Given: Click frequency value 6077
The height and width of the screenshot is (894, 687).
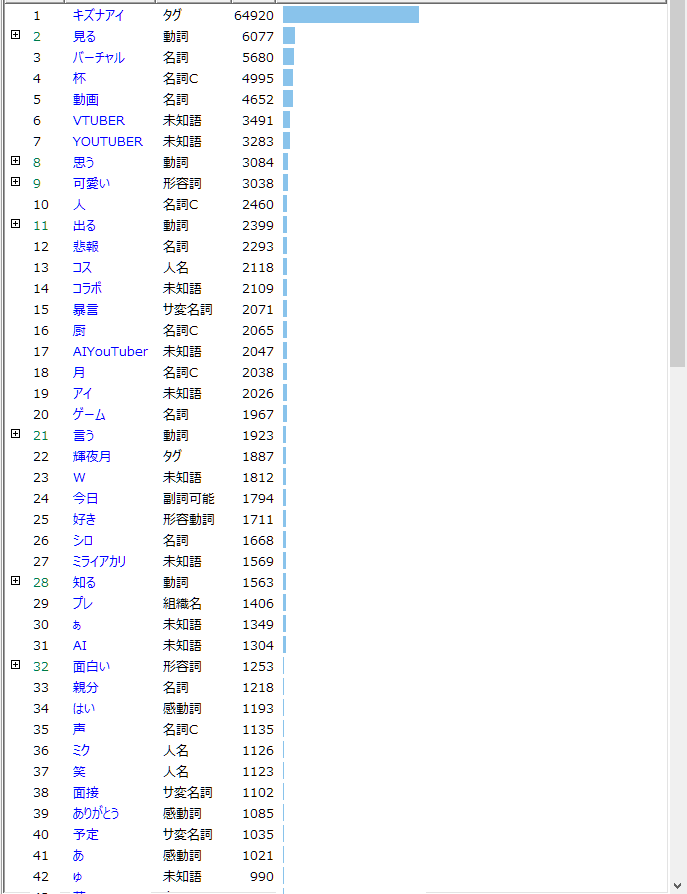Looking at the screenshot, I should coord(258,36).
